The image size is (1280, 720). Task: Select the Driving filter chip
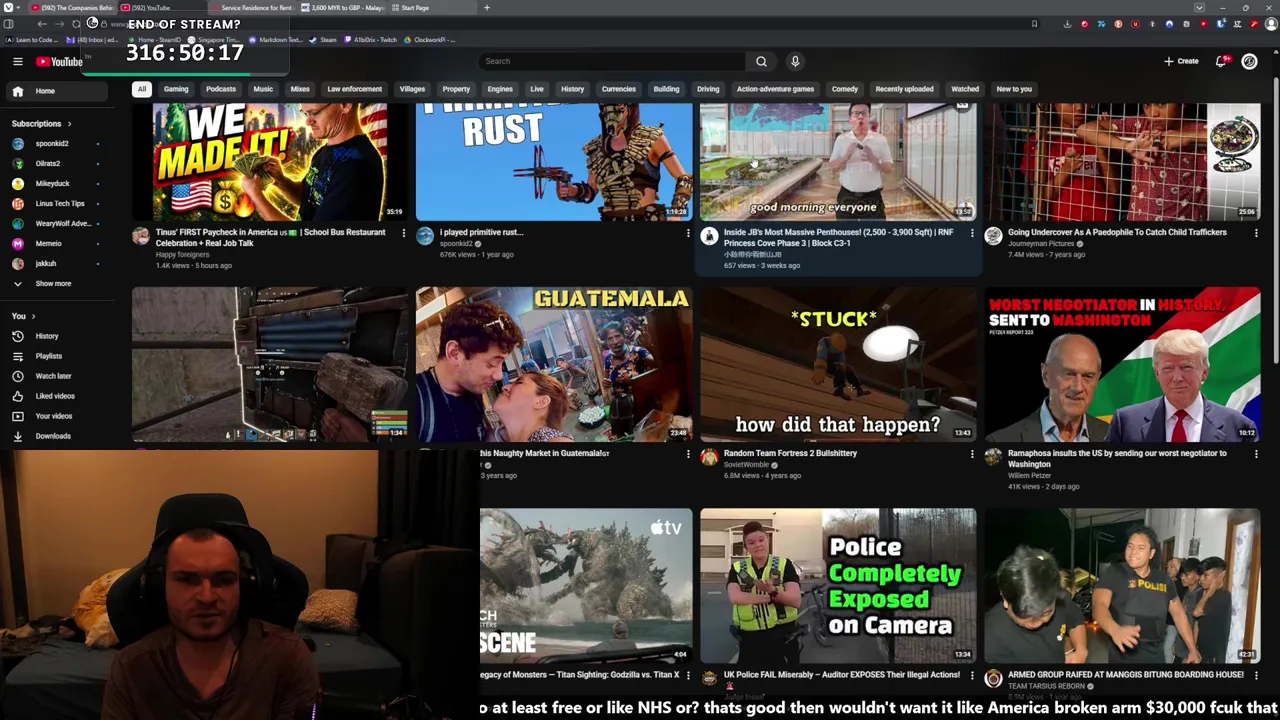click(x=708, y=89)
